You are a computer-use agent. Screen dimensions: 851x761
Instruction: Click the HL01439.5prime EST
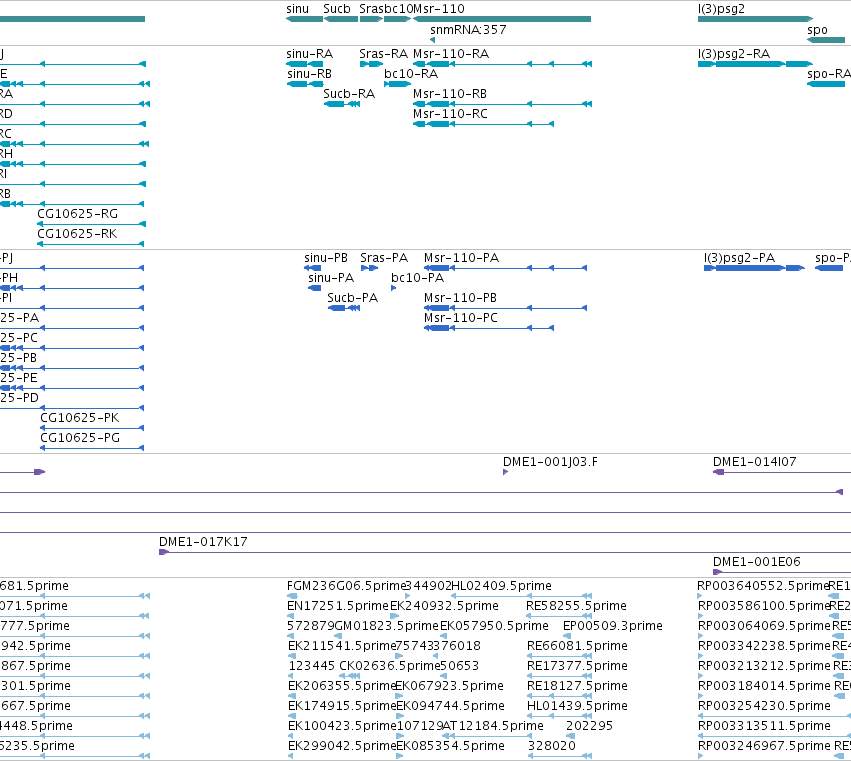point(559,717)
